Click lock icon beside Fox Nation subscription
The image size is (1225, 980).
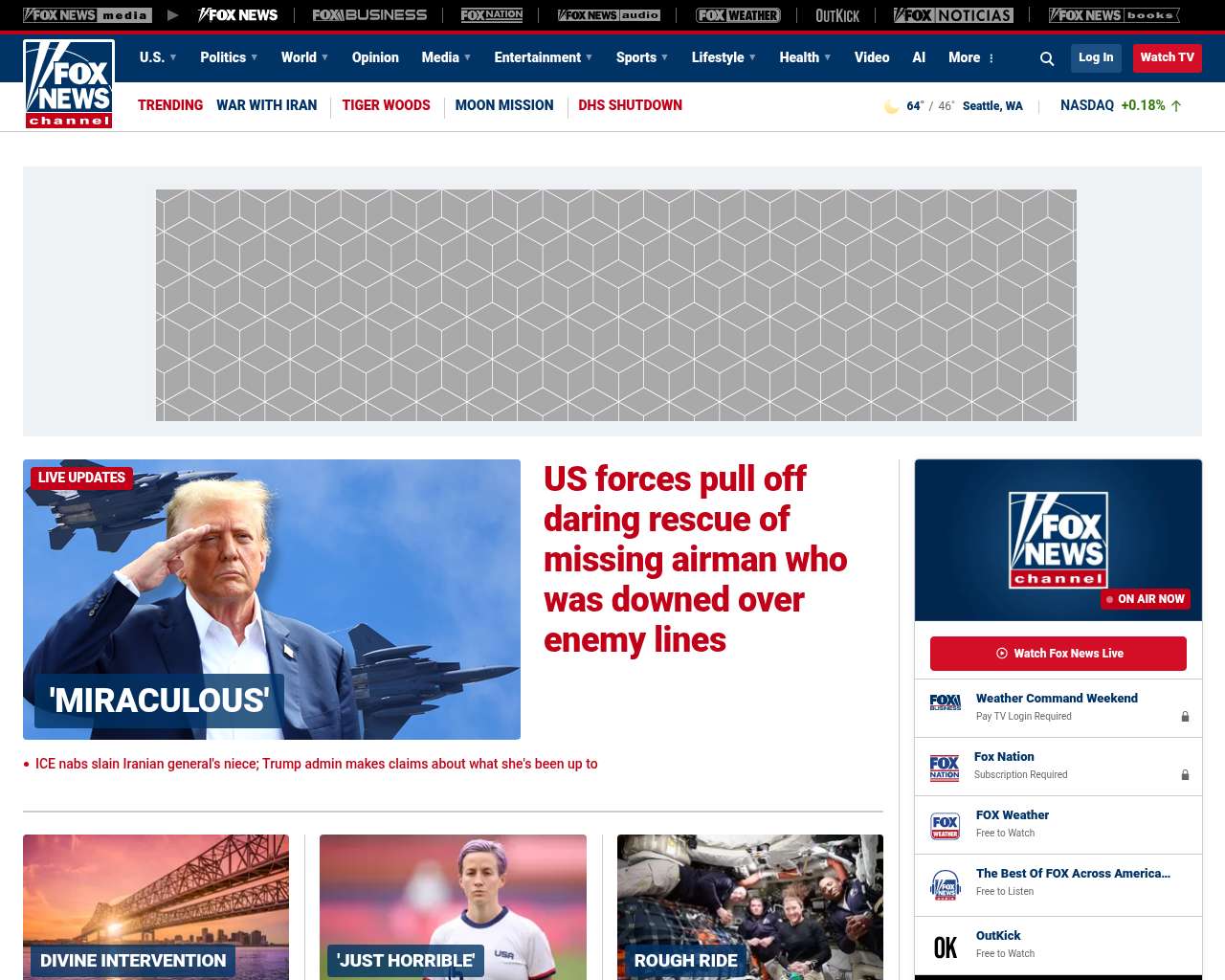[x=1185, y=774]
